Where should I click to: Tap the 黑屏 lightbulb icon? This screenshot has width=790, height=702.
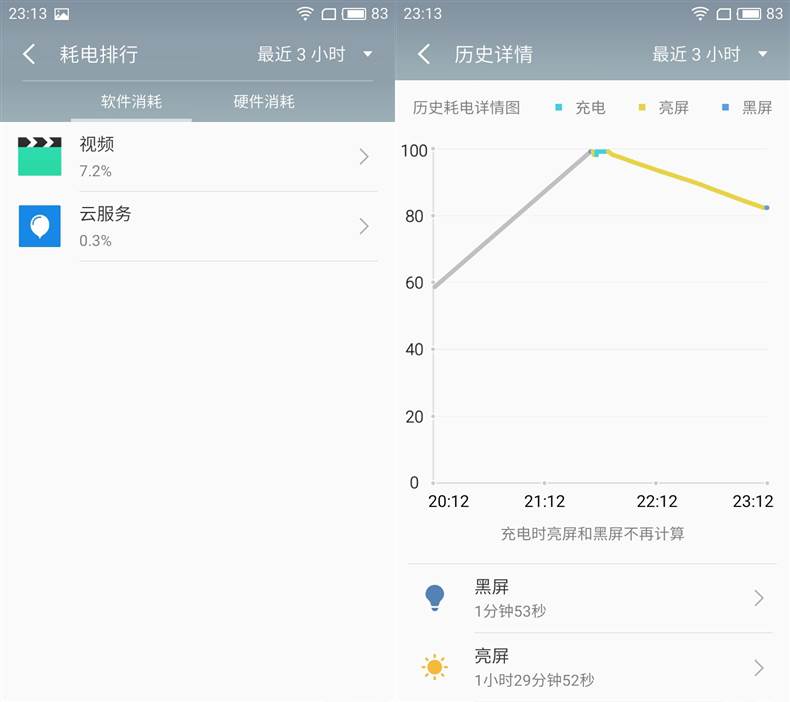(x=435, y=598)
